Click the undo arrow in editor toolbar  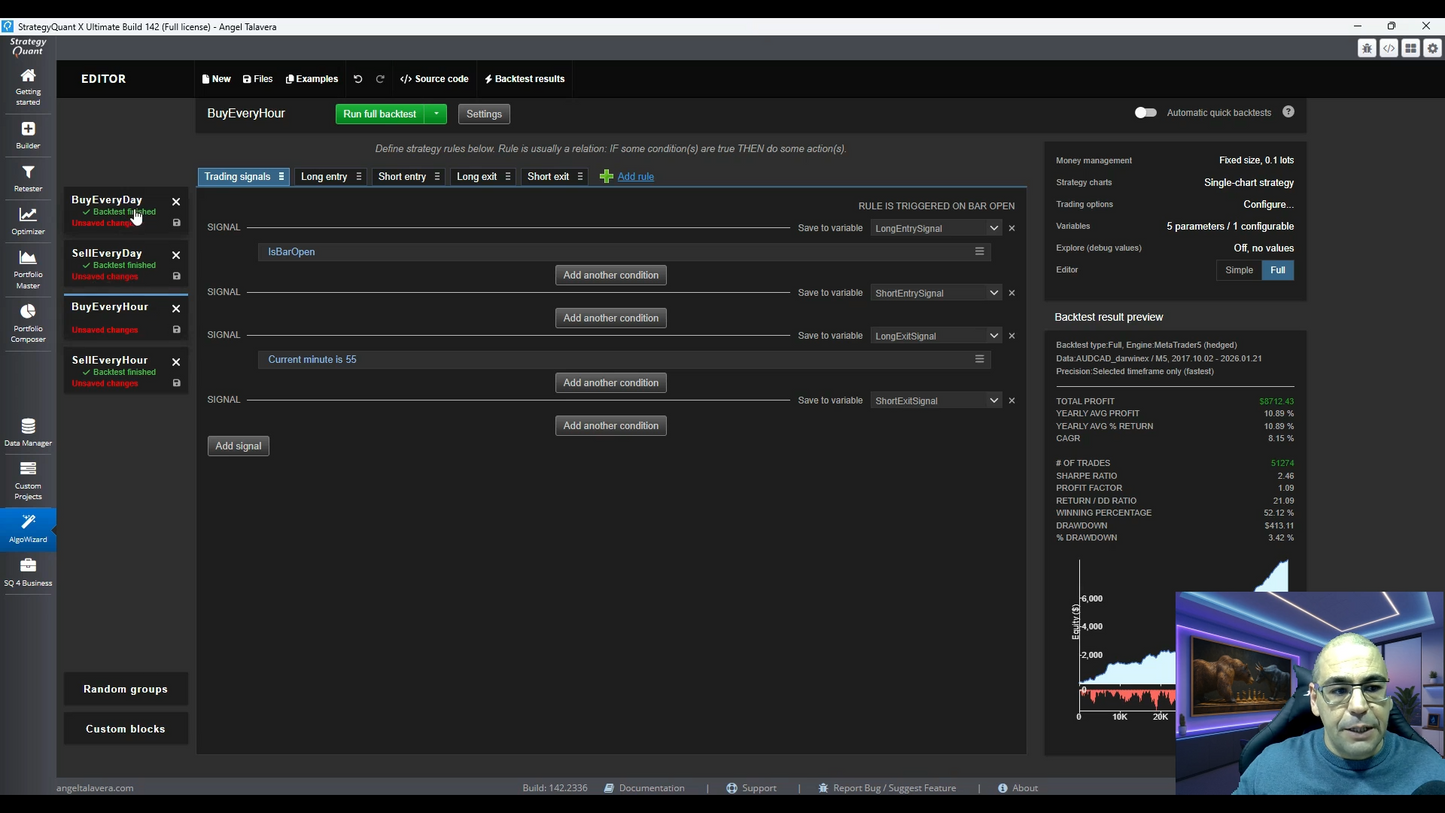[x=358, y=79]
